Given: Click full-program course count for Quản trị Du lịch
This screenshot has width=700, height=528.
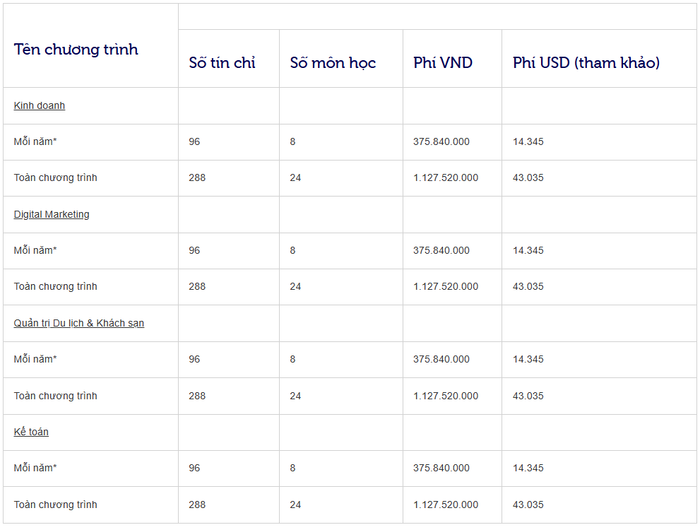Looking at the screenshot, I should pyautogui.click(x=295, y=395).
